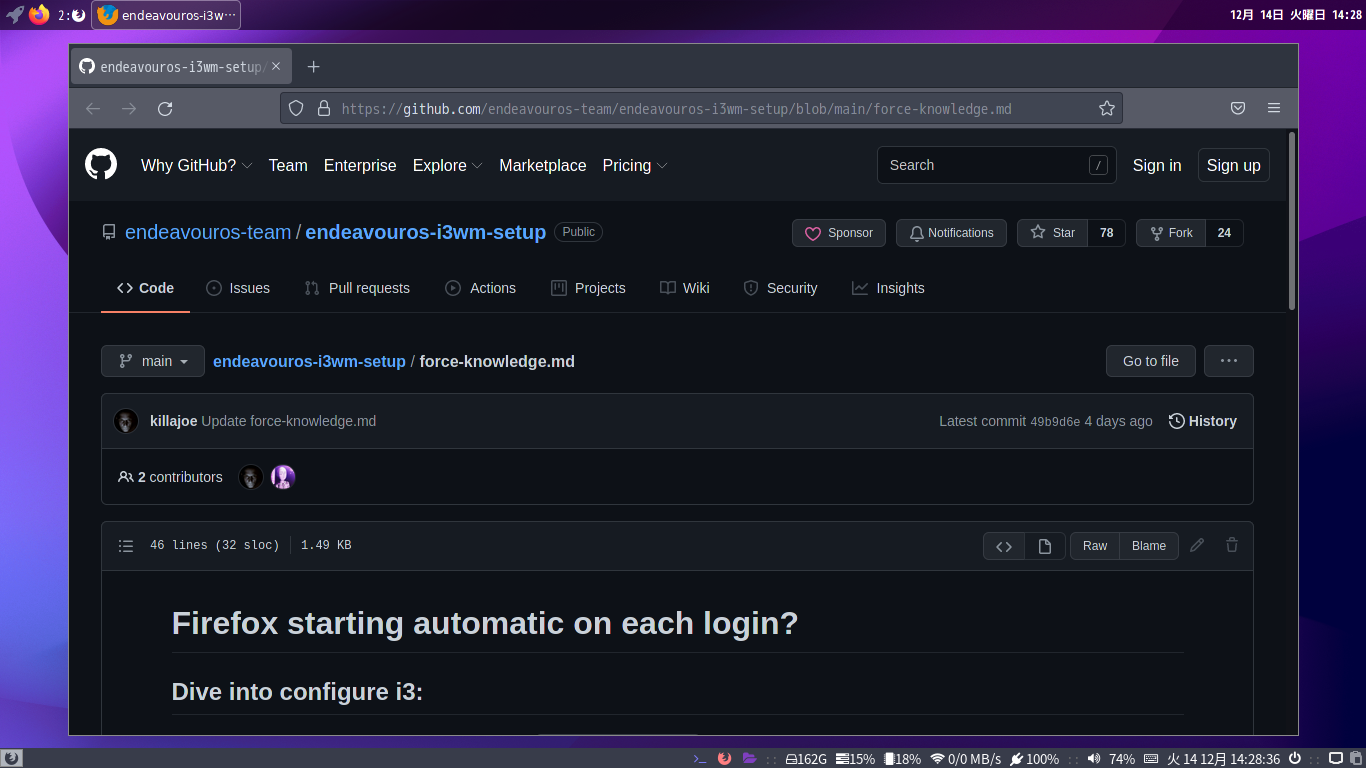Image resolution: width=1366 pixels, height=768 pixels.
Task: Click the bottom bar's left corner icon
Action: 11,759
